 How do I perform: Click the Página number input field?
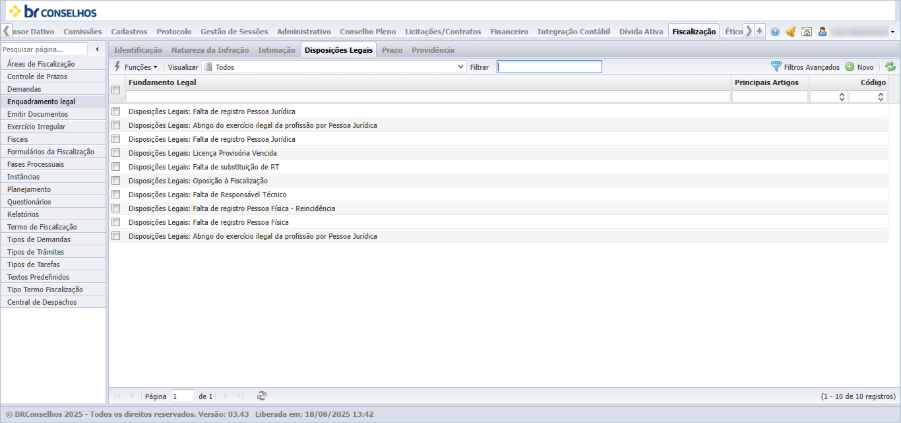coord(183,396)
